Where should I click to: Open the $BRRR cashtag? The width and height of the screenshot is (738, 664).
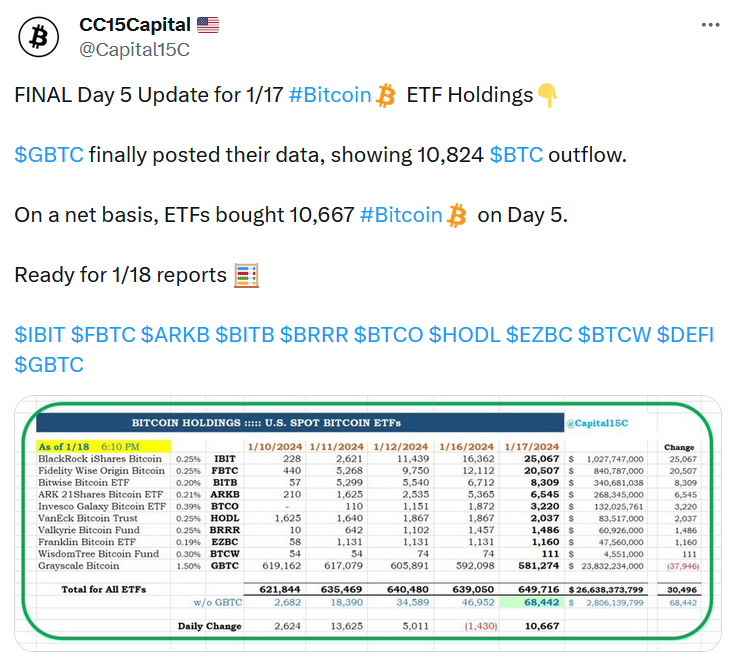tap(314, 335)
